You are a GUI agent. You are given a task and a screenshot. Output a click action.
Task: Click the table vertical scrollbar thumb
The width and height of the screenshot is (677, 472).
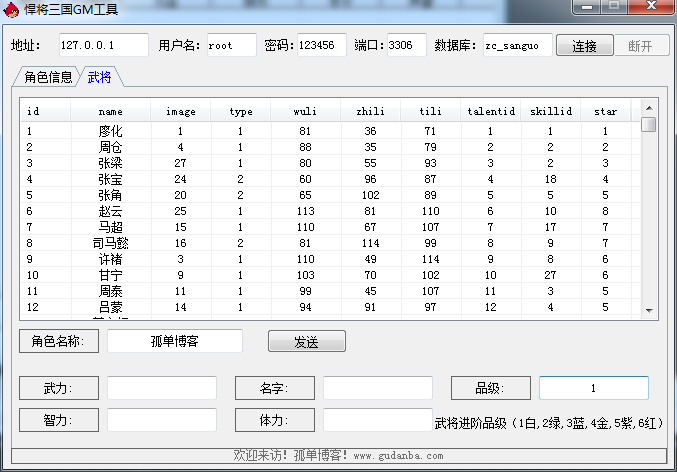(649, 124)
